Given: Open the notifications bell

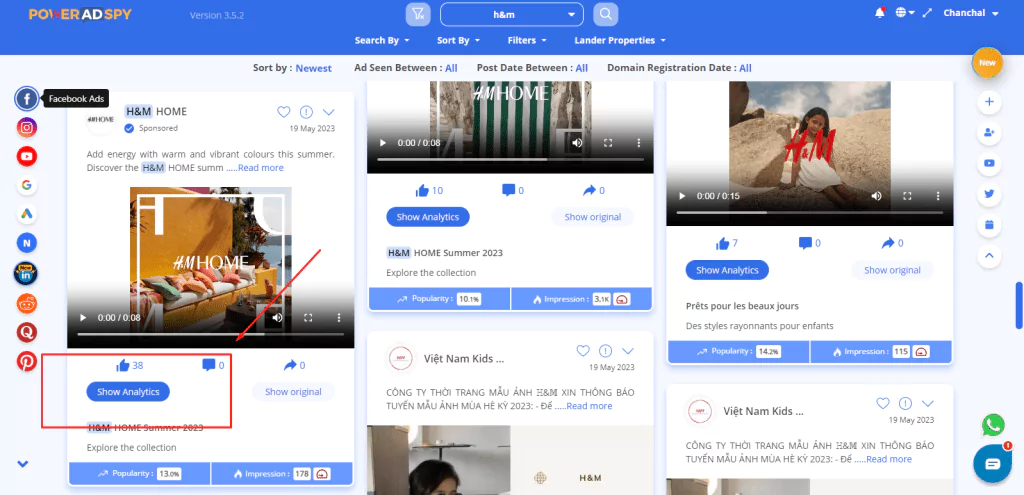Looking at the screenshot, I should pos(880,12).
